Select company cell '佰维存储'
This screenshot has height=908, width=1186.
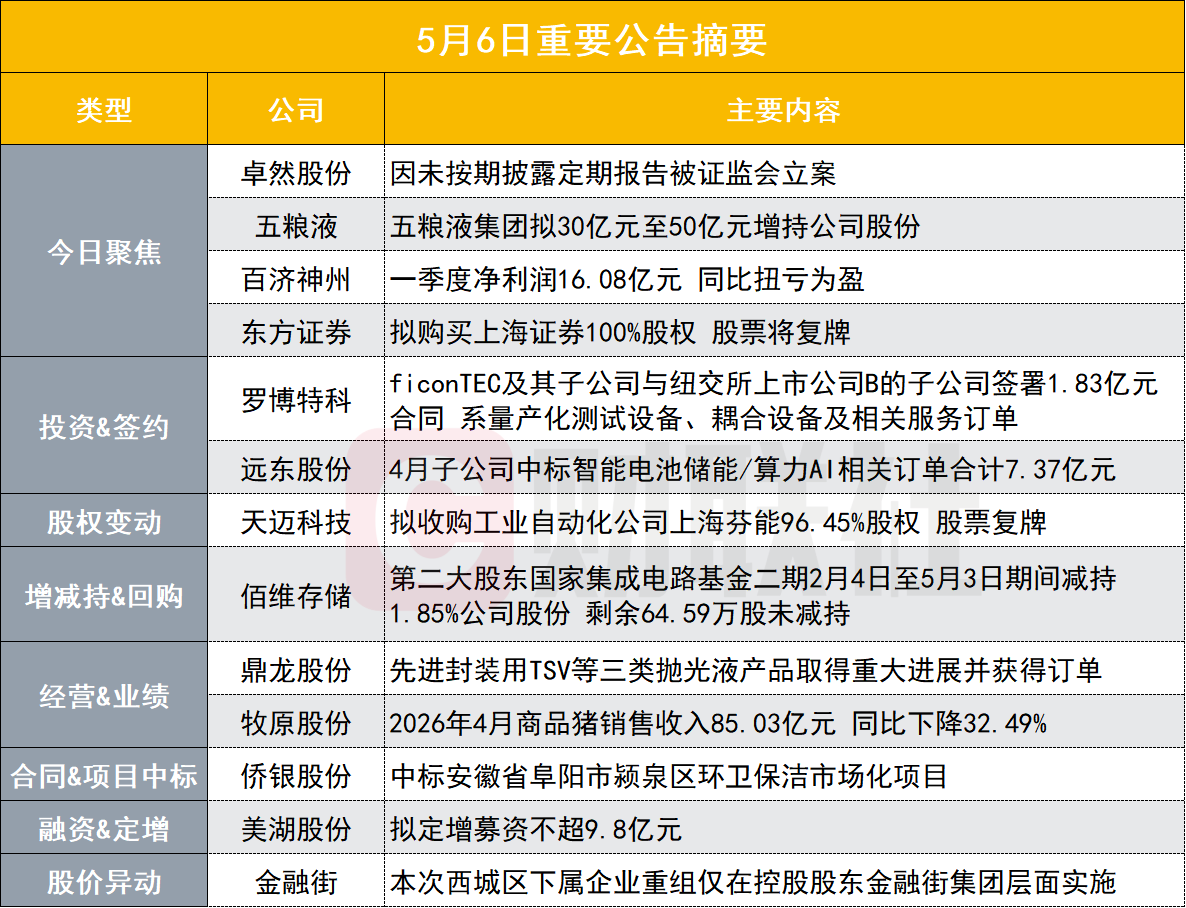pos(296,595)
